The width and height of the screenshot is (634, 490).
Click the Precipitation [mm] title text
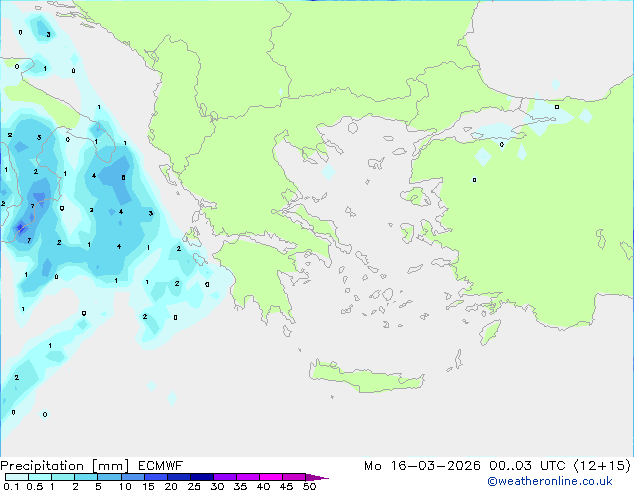click(x=65, y=466)
